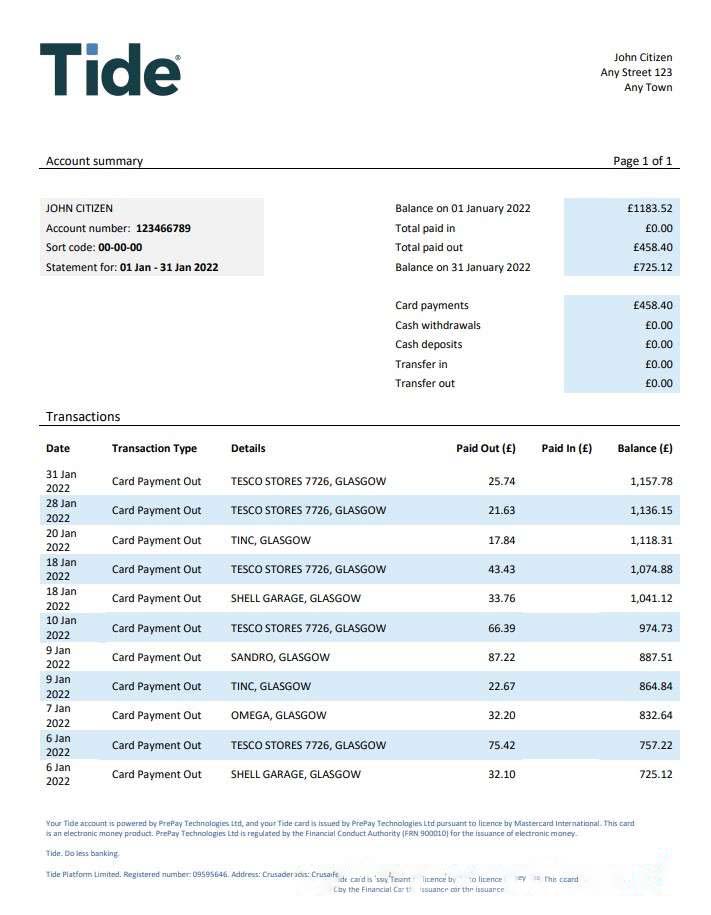Click the statement period 01 Jan - 31 Jan 2022
Screen dimensions: 711x915
(x=168, y=267)
